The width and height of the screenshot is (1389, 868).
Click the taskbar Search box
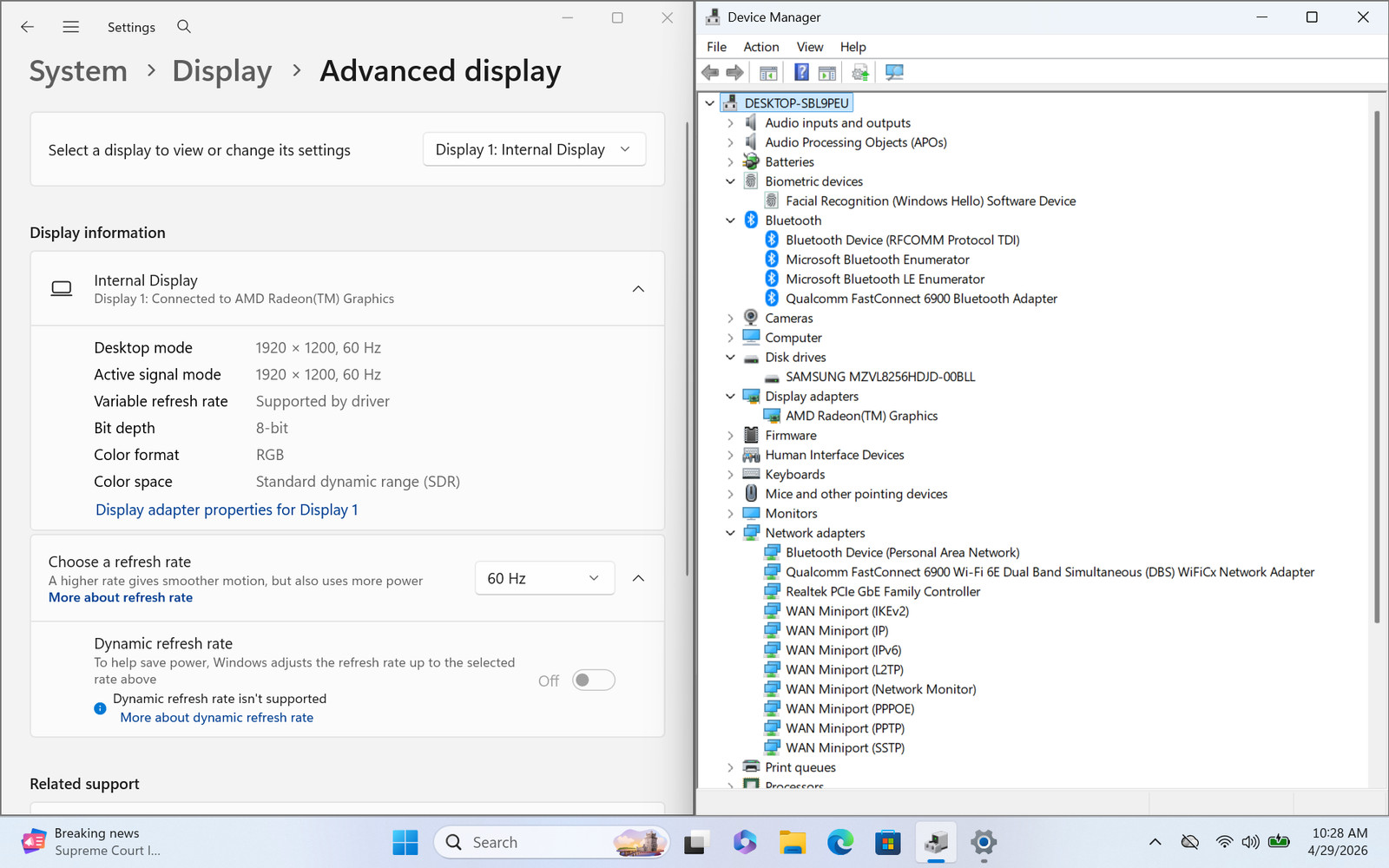(551, 842)
